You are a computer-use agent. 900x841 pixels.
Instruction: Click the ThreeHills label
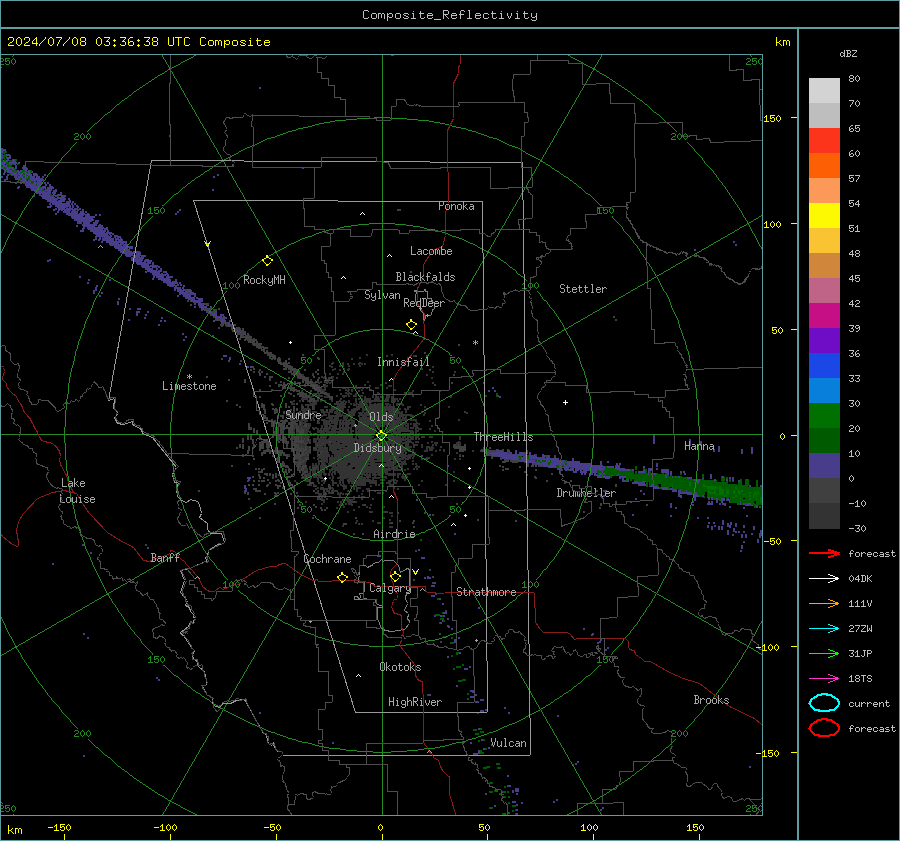(x=503, y=437)
